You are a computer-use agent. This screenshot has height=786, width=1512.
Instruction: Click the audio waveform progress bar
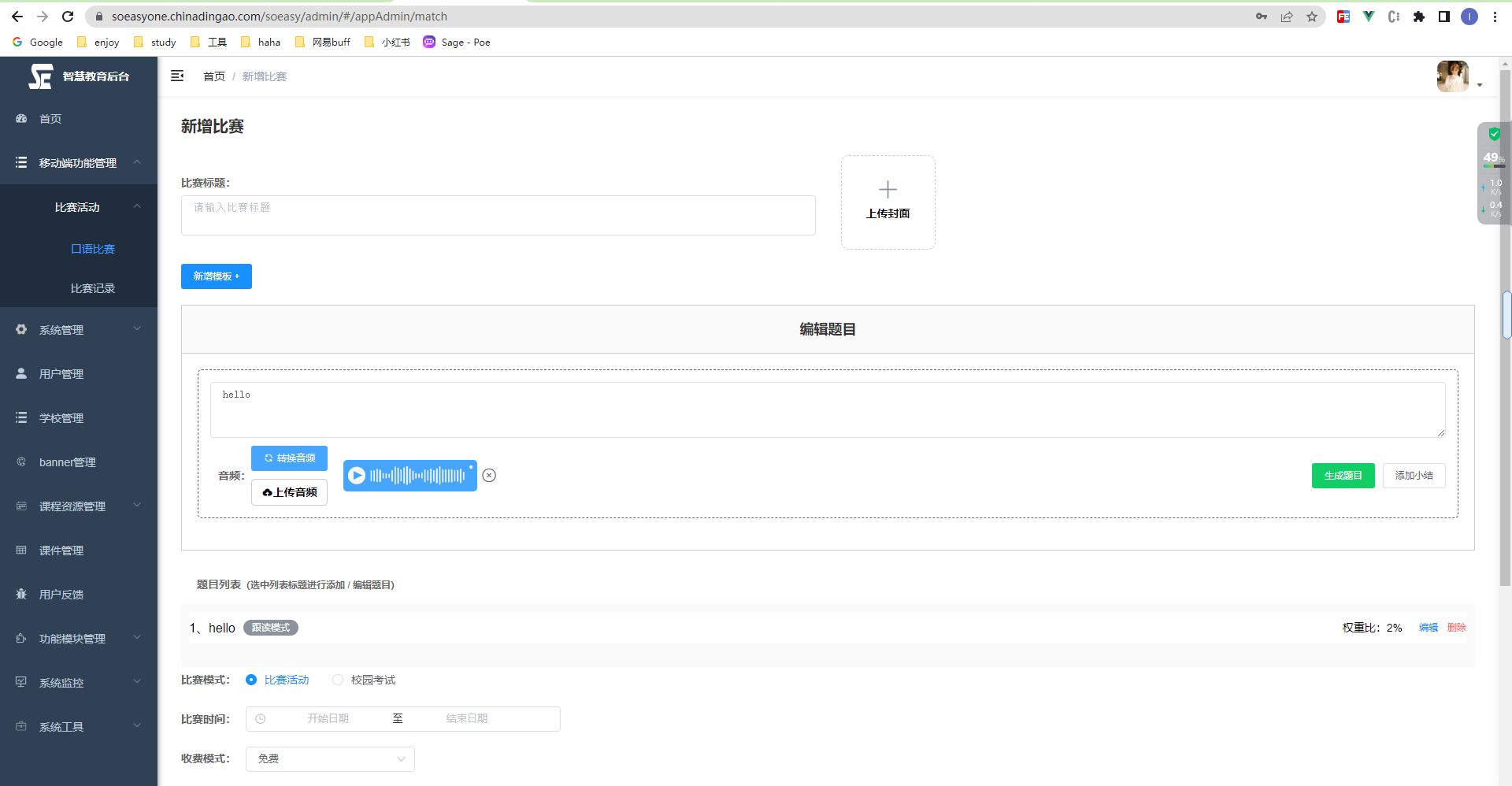[x=417, y=476]
